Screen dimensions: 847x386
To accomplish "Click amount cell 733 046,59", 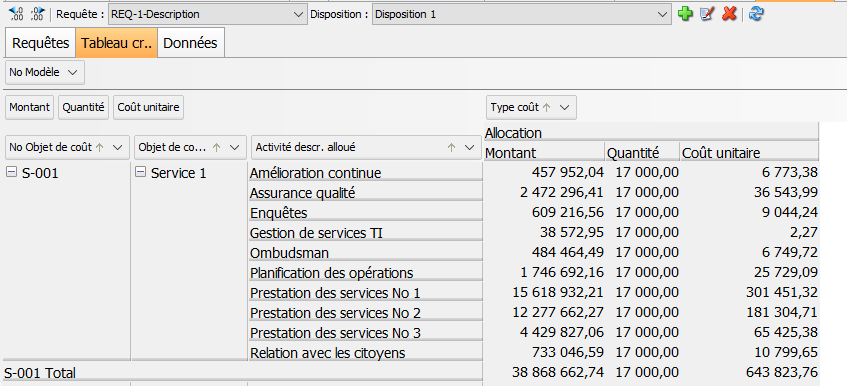I will point(544,352).
